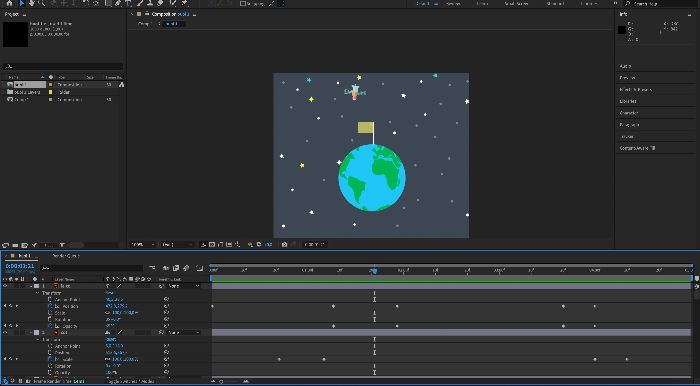Click the parent pick whip for layer 1
This screenshot has width=700, height=386.
[161, 286]
